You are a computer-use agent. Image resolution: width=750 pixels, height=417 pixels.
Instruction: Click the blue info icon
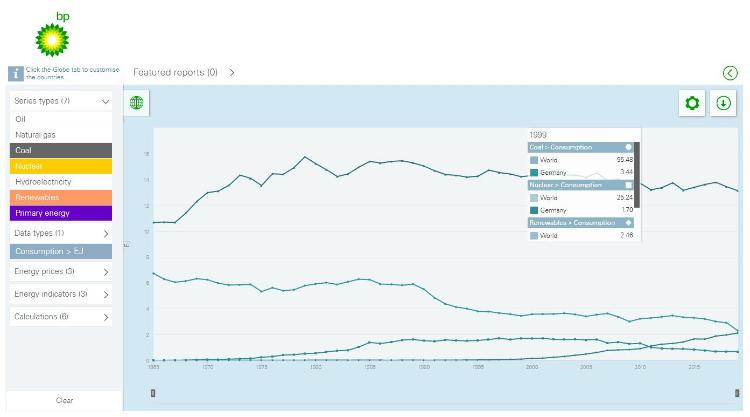click(x=16, y=73)
